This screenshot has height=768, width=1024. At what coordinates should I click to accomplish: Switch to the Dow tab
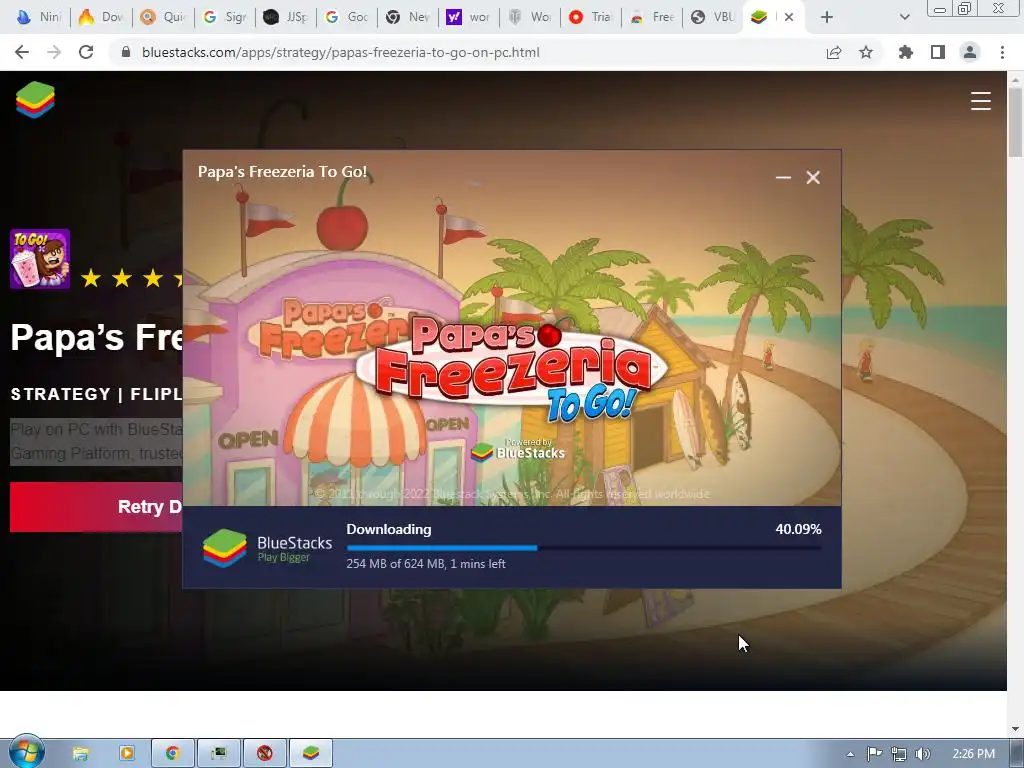click(101, 17)
